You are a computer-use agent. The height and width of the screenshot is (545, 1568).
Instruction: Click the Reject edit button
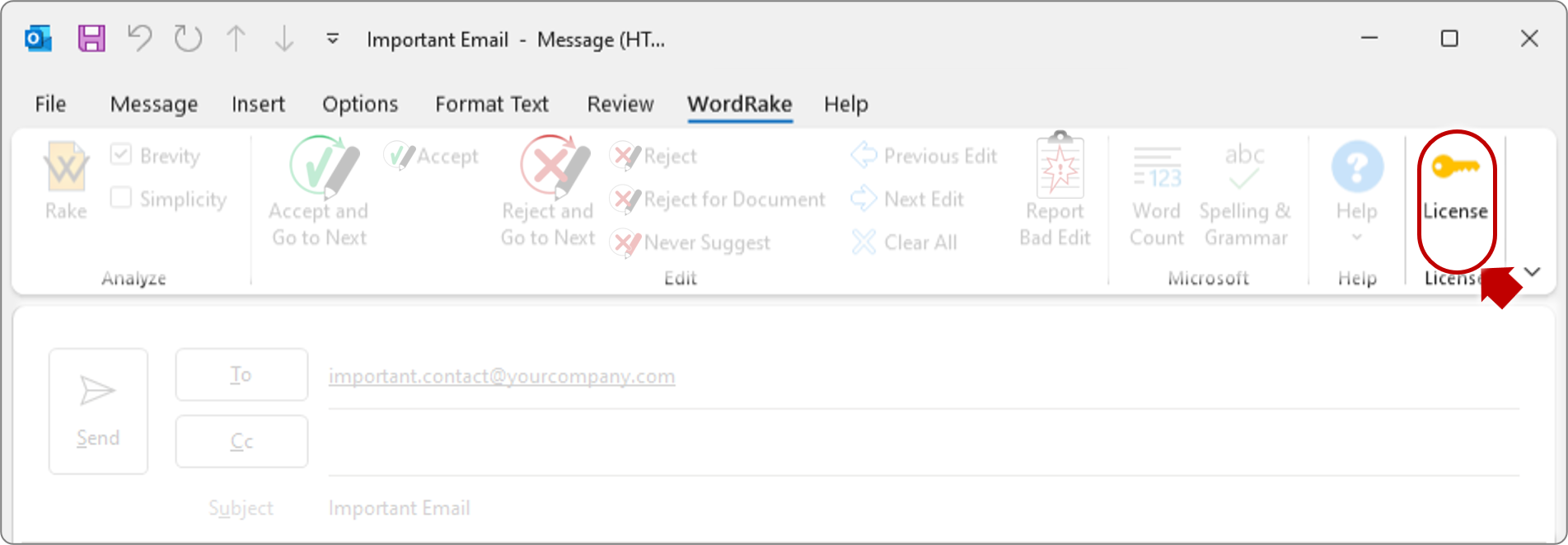point(654,156)
